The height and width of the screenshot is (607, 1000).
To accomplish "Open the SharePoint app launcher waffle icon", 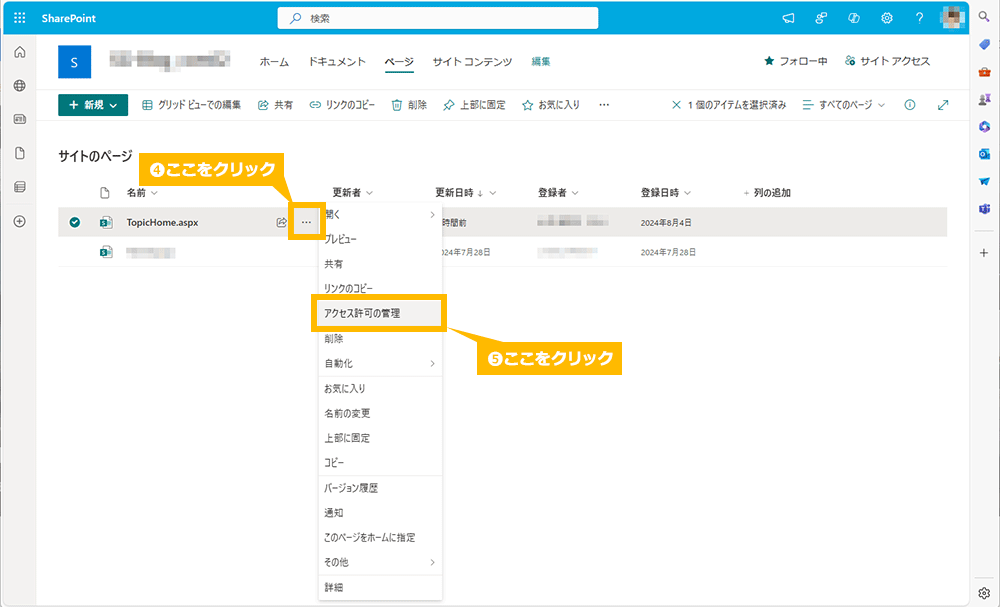I will pyautogui.click(x=20, y=18).
